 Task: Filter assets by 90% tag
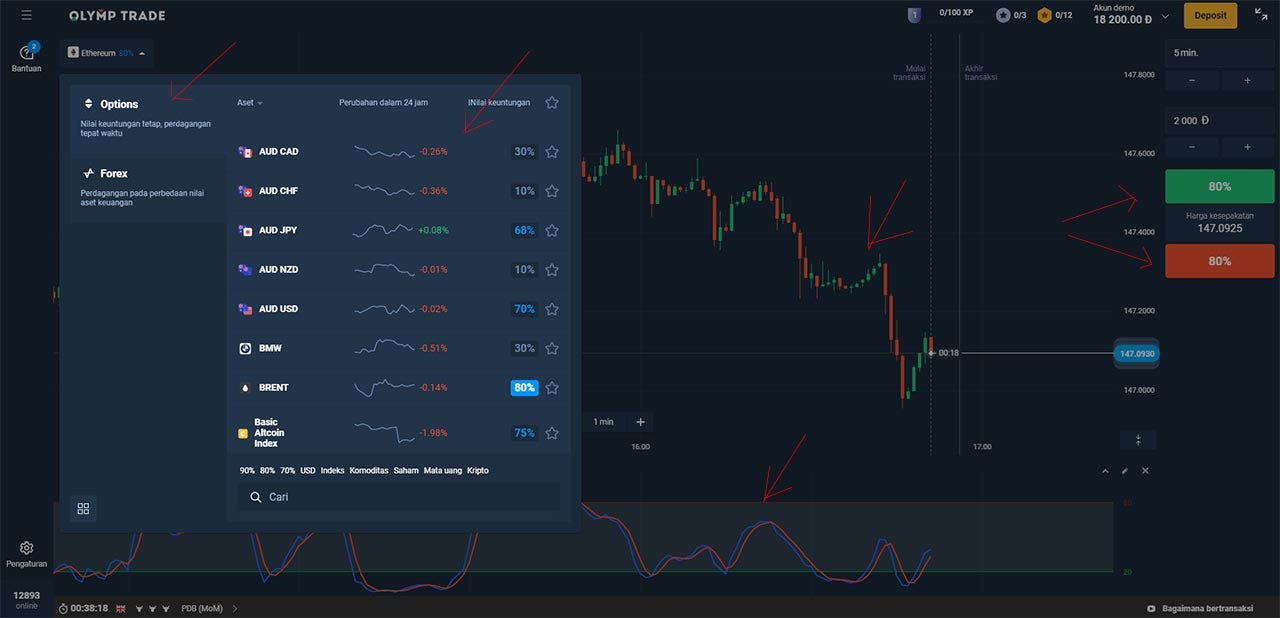(x=247, y=470)
